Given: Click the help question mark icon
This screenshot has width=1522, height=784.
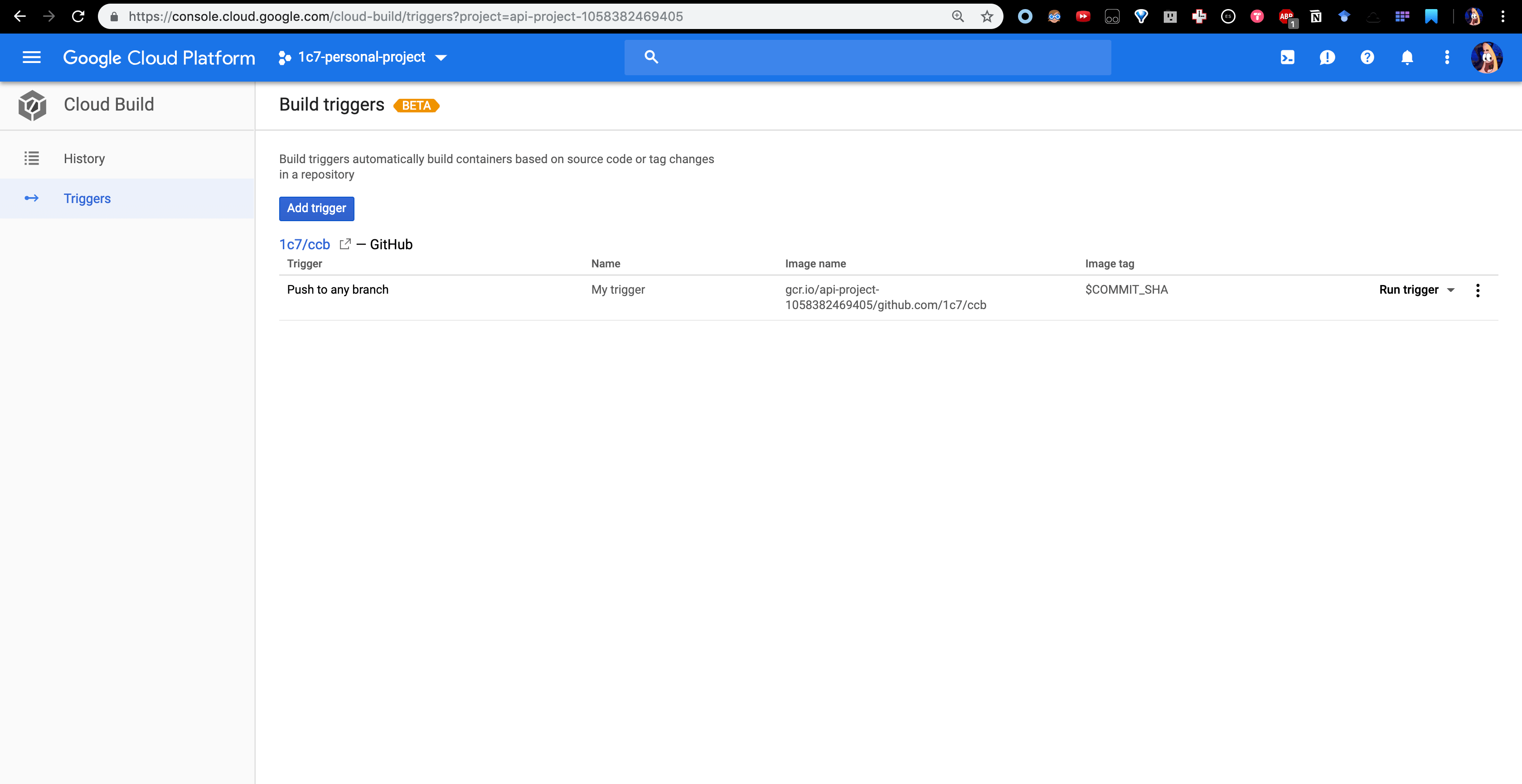Looking at the screenshot, I should click(1367, 57).
